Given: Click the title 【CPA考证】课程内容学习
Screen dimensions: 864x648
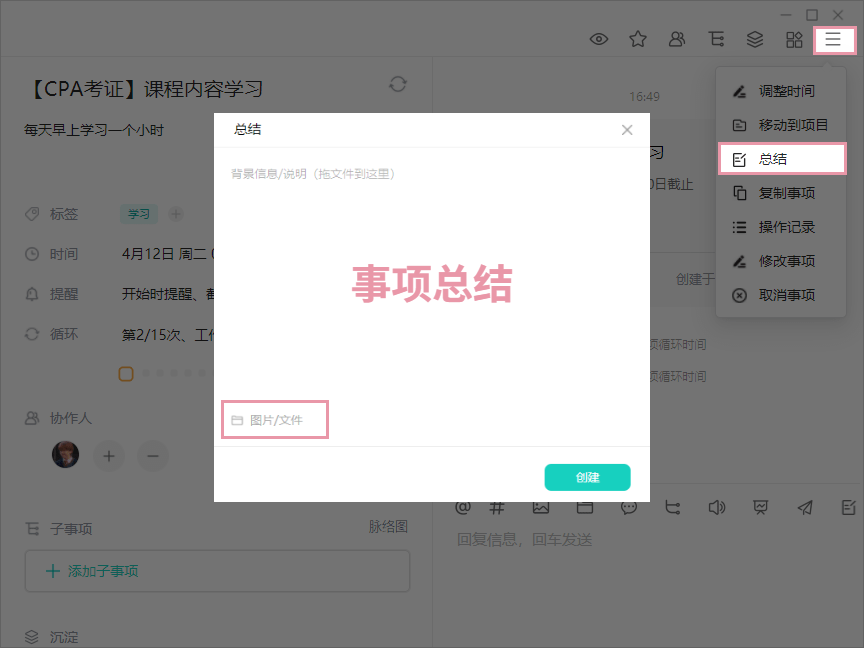Looking at the screenshot, I should pos(145,89).
